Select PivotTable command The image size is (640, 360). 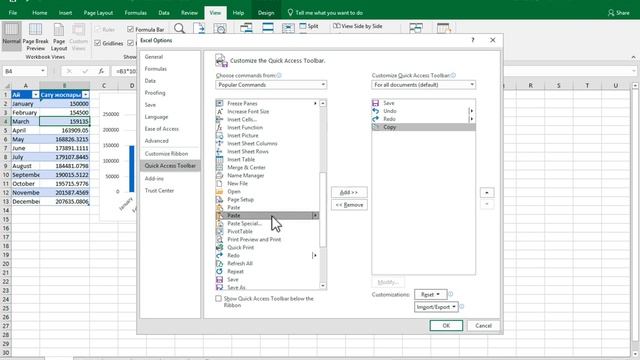[240, 231]
